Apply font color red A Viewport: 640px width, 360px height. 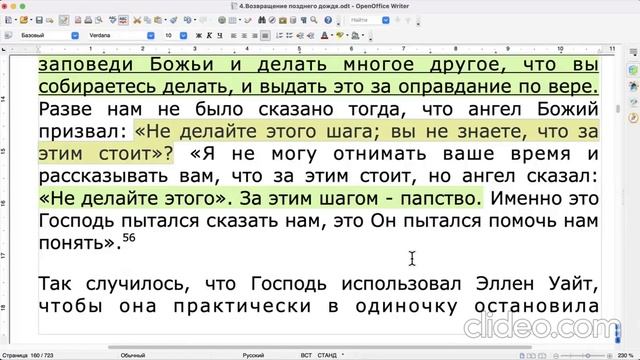point(324,36)
